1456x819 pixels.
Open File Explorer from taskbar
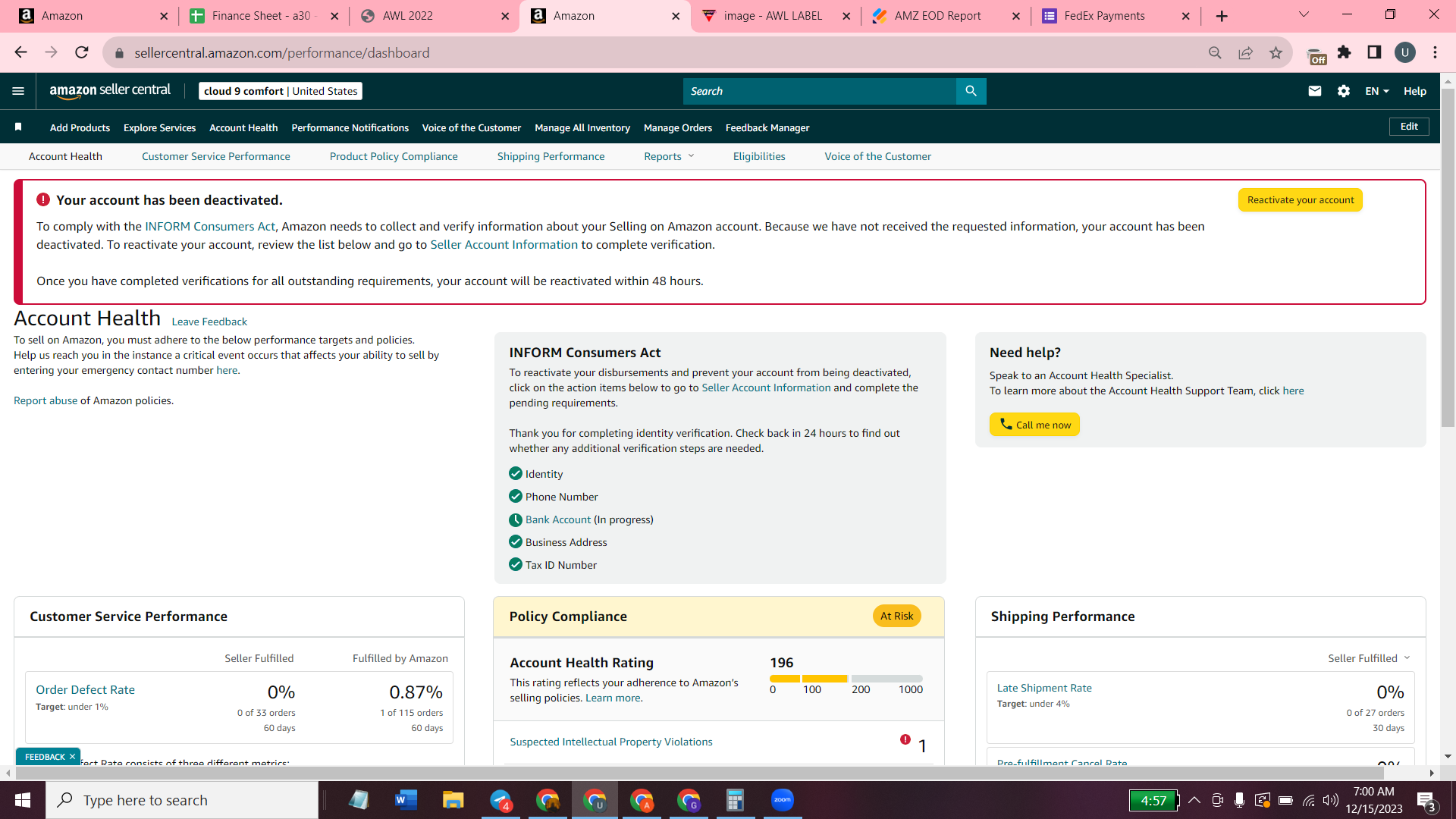[x=453, y=800]
